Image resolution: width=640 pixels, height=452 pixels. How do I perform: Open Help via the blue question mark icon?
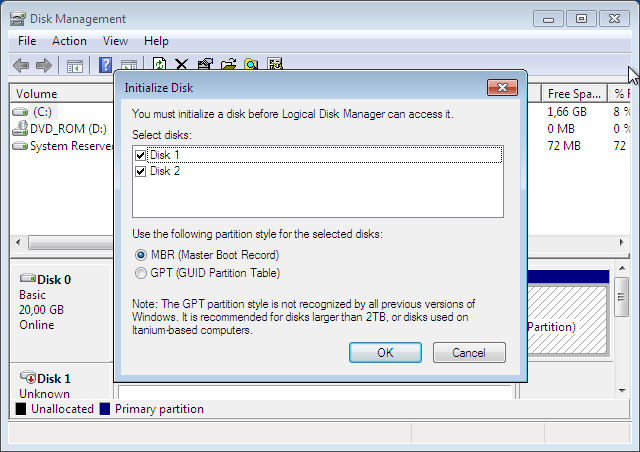105,65
